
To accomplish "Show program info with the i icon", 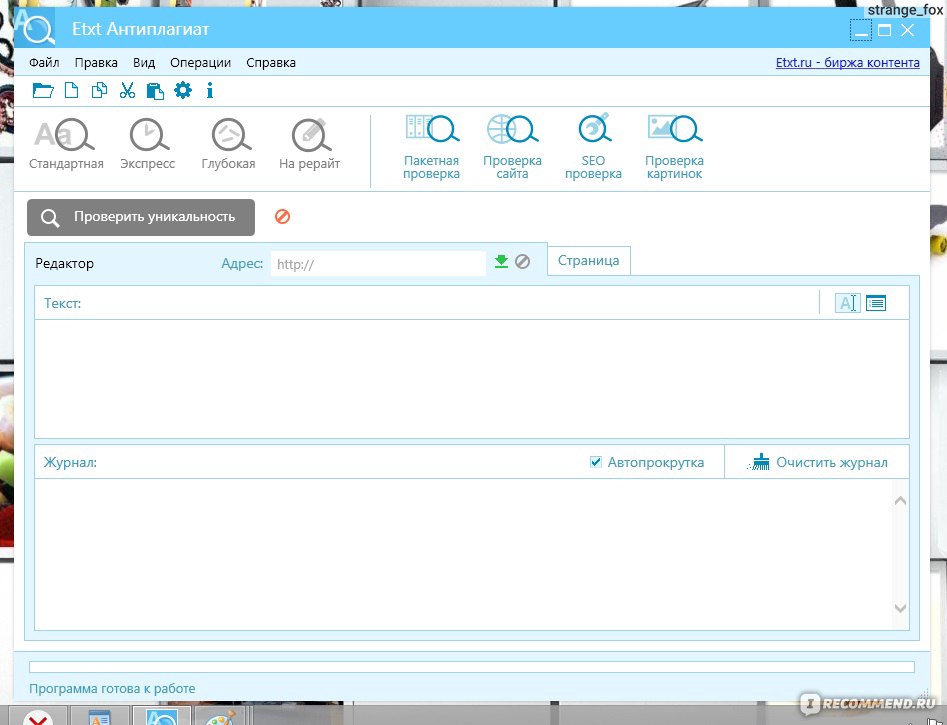I will pos(210,91).
